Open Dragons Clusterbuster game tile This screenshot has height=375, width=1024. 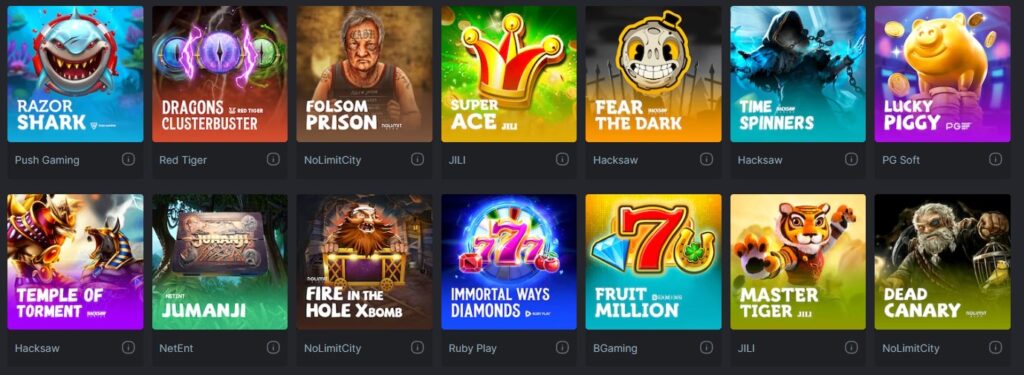click(x=220, y=74)
